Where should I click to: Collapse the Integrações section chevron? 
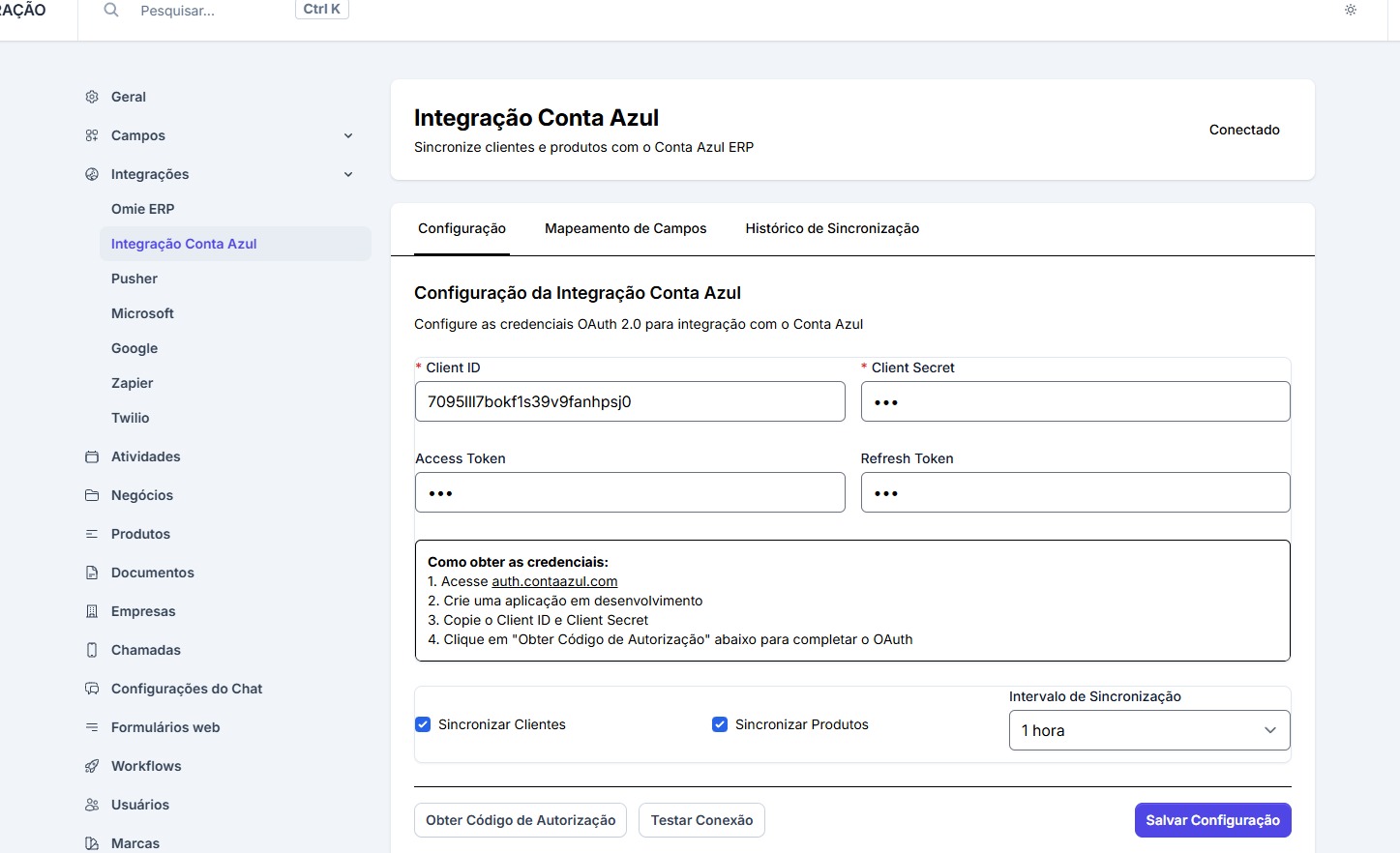pyautogui.click(x=348, y=174)
